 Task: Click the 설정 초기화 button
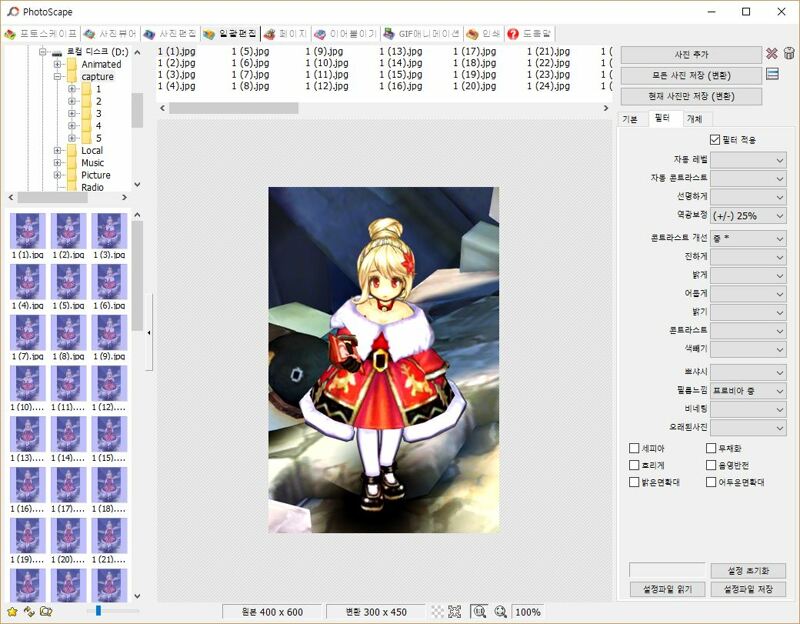(x=748, y=570)
